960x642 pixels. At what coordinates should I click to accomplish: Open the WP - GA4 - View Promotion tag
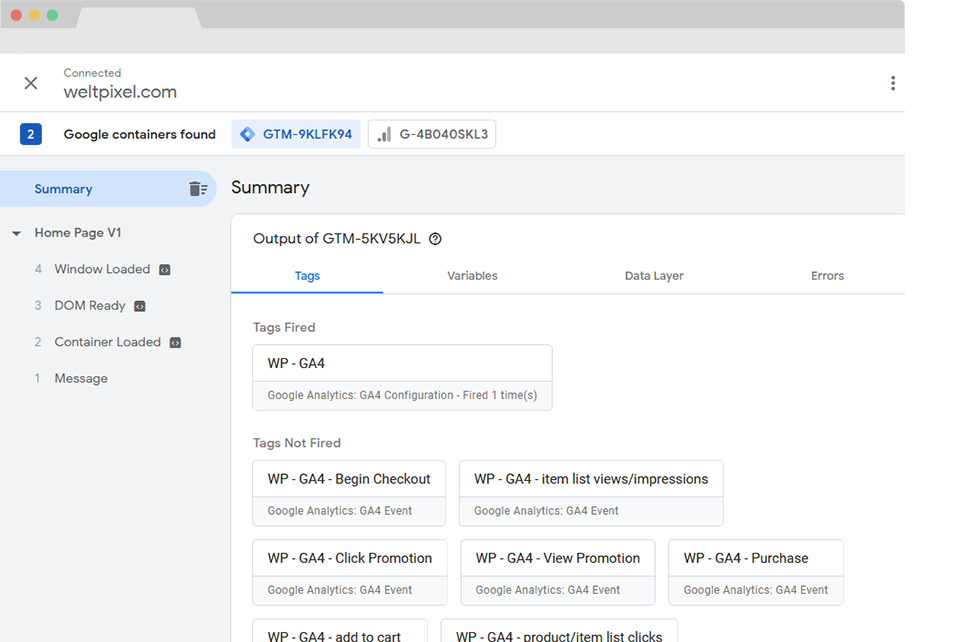pyautogui.click(x=557, y=572)
